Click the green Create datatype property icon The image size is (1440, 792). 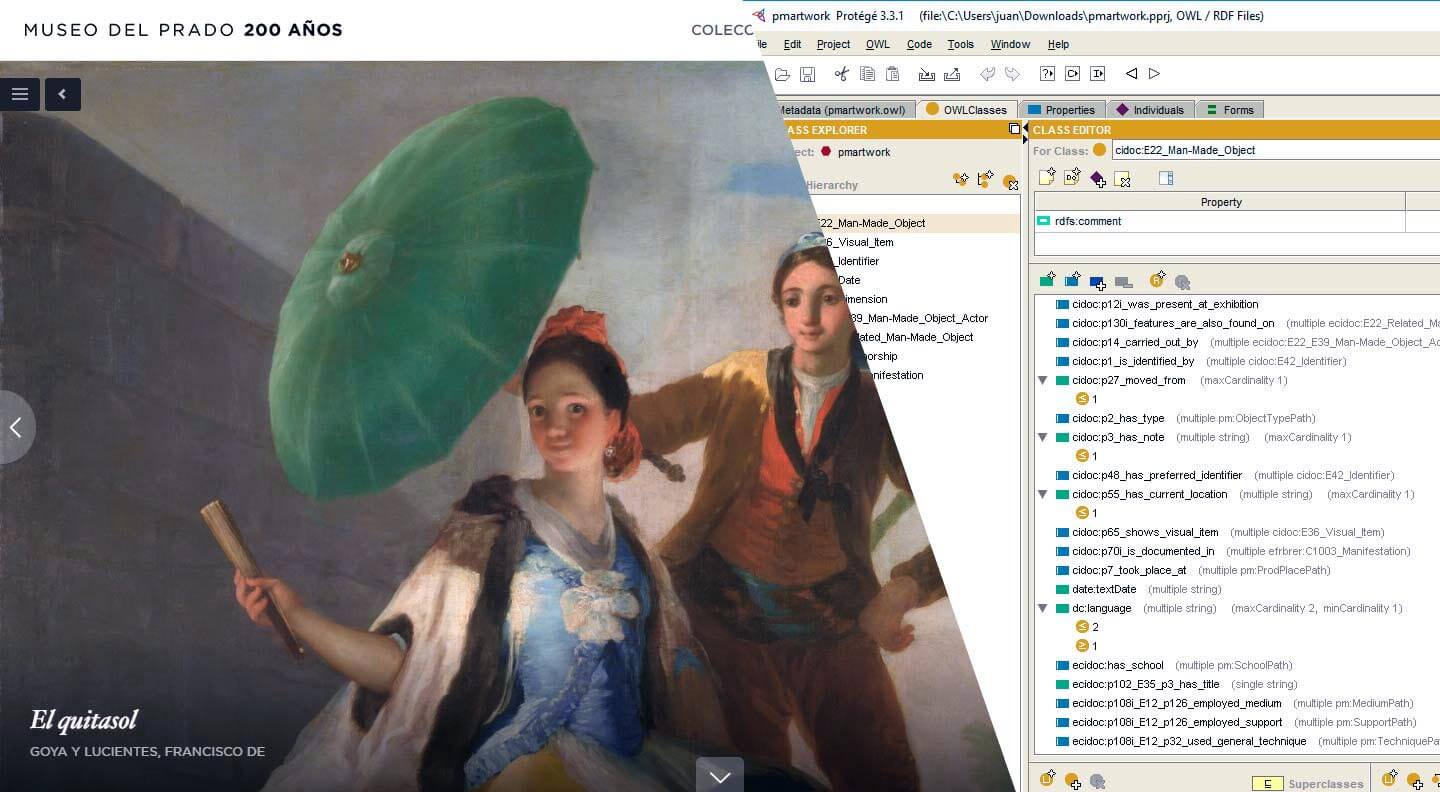tap(1047, 280)
